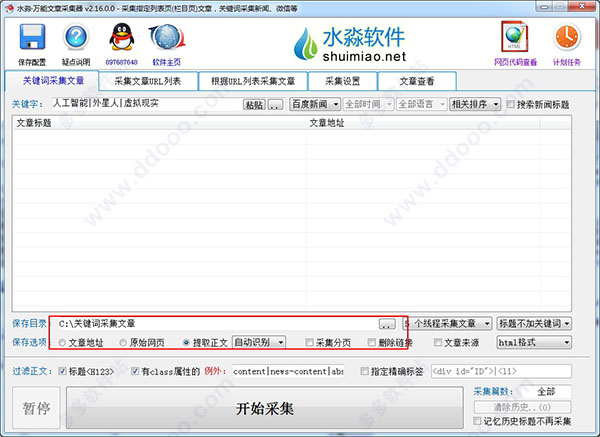The height and width of the screenshot is (437, 600).
Task: Open the 计划任务 clock icon
Action: point(566,38)
